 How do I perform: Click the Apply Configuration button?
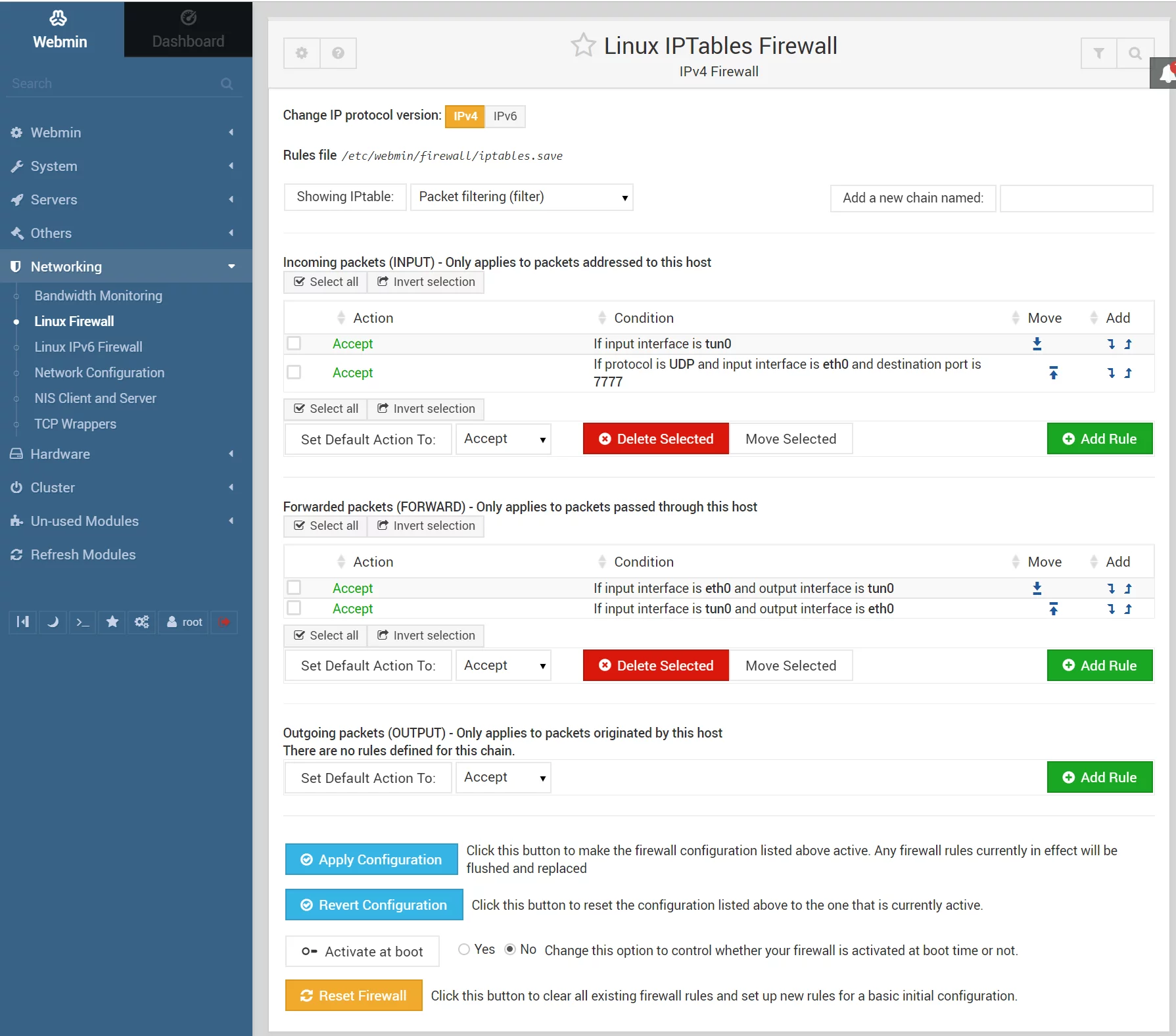click(371, 859)
